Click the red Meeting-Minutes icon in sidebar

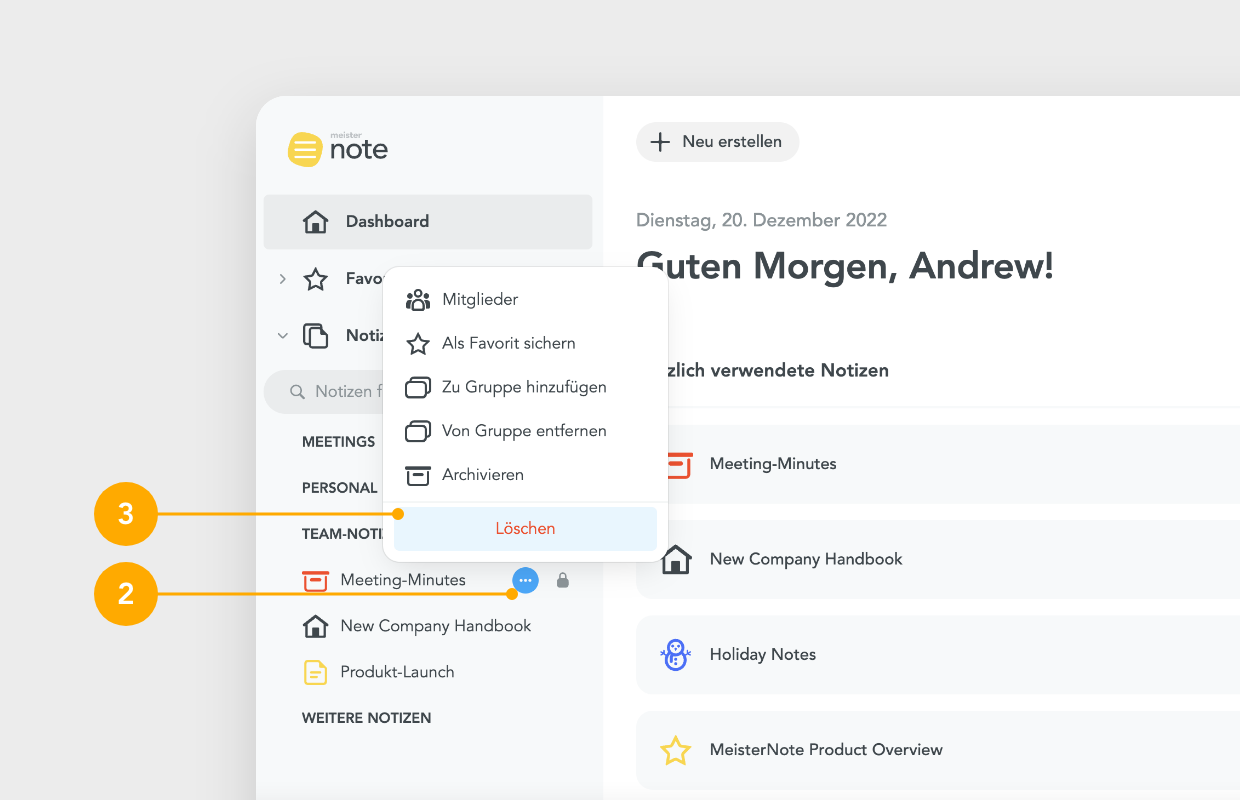[x=315, y=580]
